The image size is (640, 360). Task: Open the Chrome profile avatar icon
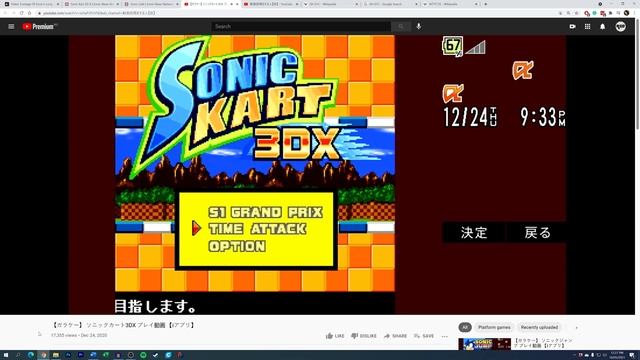pyautogui.click(x=627, y=13)
